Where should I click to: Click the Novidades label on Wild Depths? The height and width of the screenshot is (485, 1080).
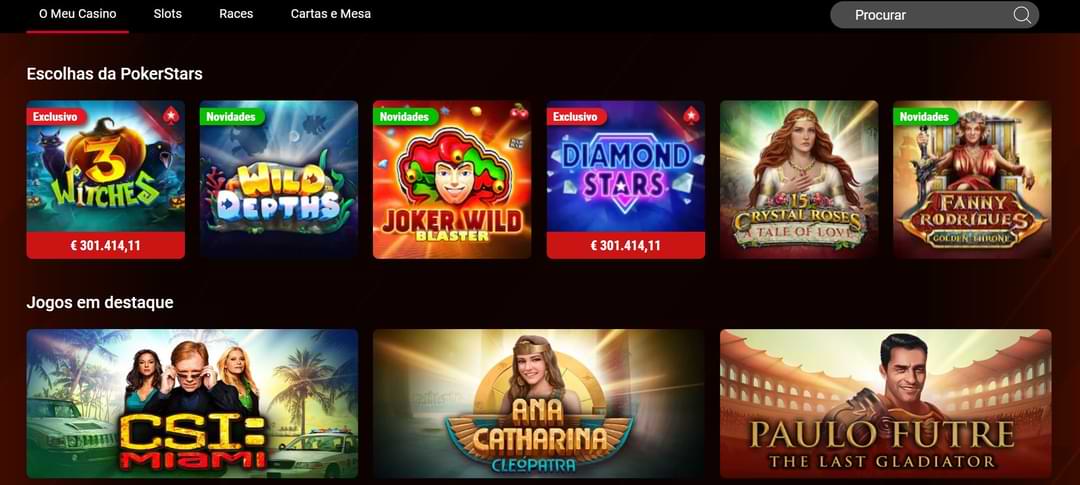[230, 116]
